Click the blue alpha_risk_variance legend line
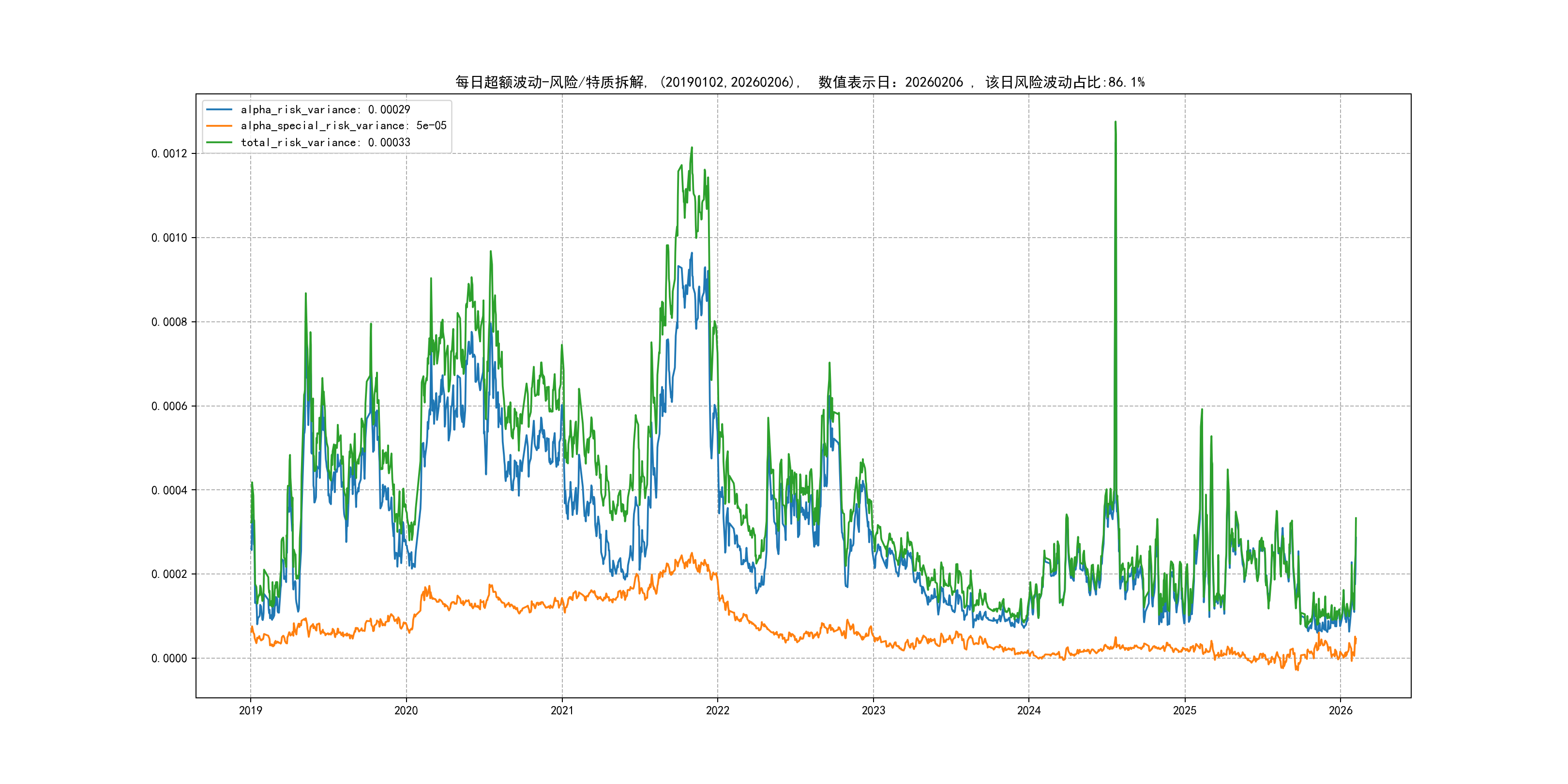 point(219,109)
